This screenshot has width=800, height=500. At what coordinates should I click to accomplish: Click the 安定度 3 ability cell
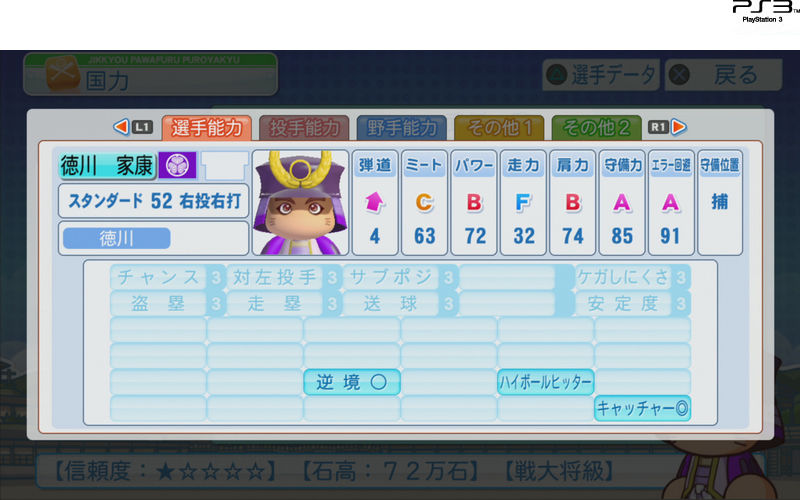pos(632,304)
